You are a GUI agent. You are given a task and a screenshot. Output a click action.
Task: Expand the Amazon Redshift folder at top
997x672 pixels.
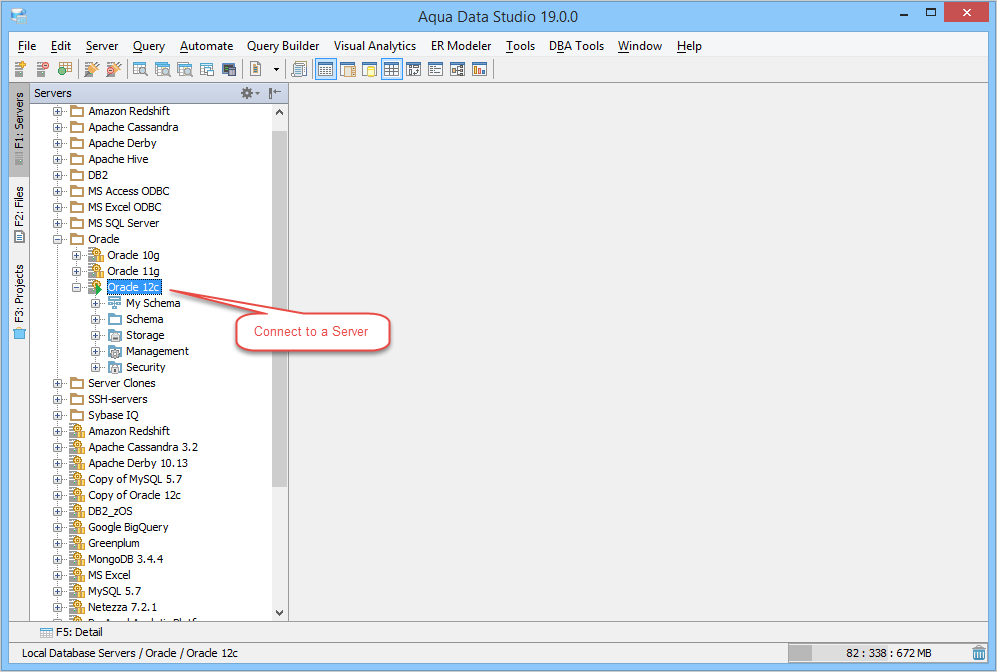click(x=58, y=111)
